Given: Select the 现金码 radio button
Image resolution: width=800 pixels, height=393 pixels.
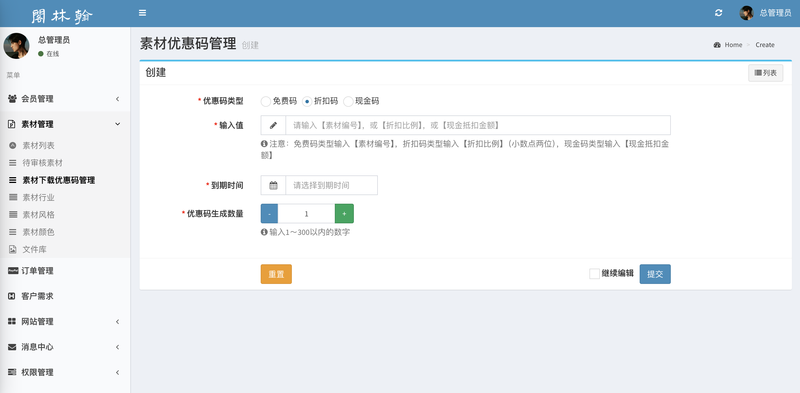Looking at the screenshot, I should (x=348, y=102).
